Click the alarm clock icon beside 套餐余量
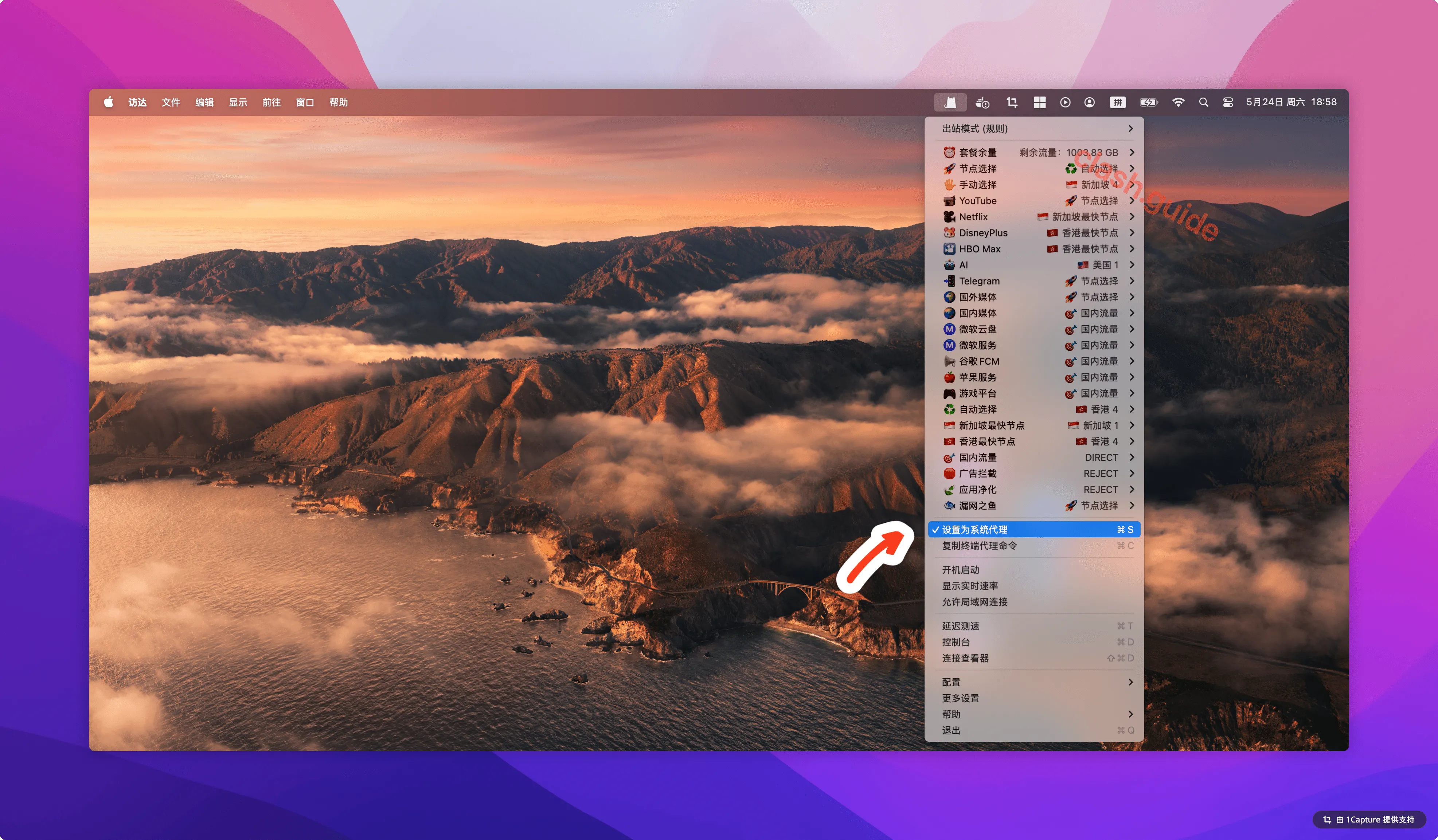 949,152
